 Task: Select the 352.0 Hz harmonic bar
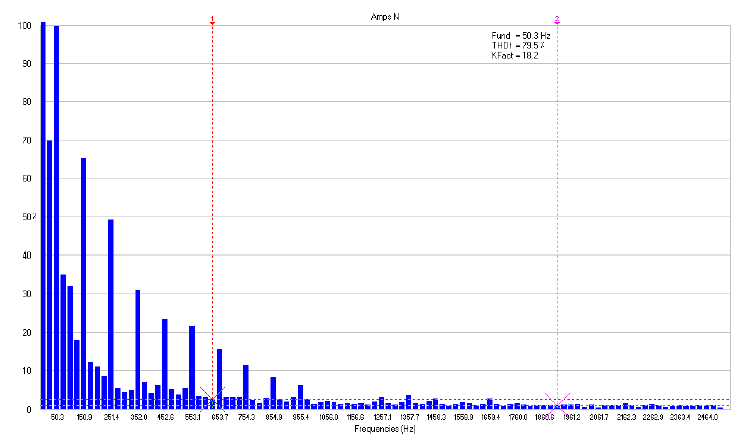138,349
